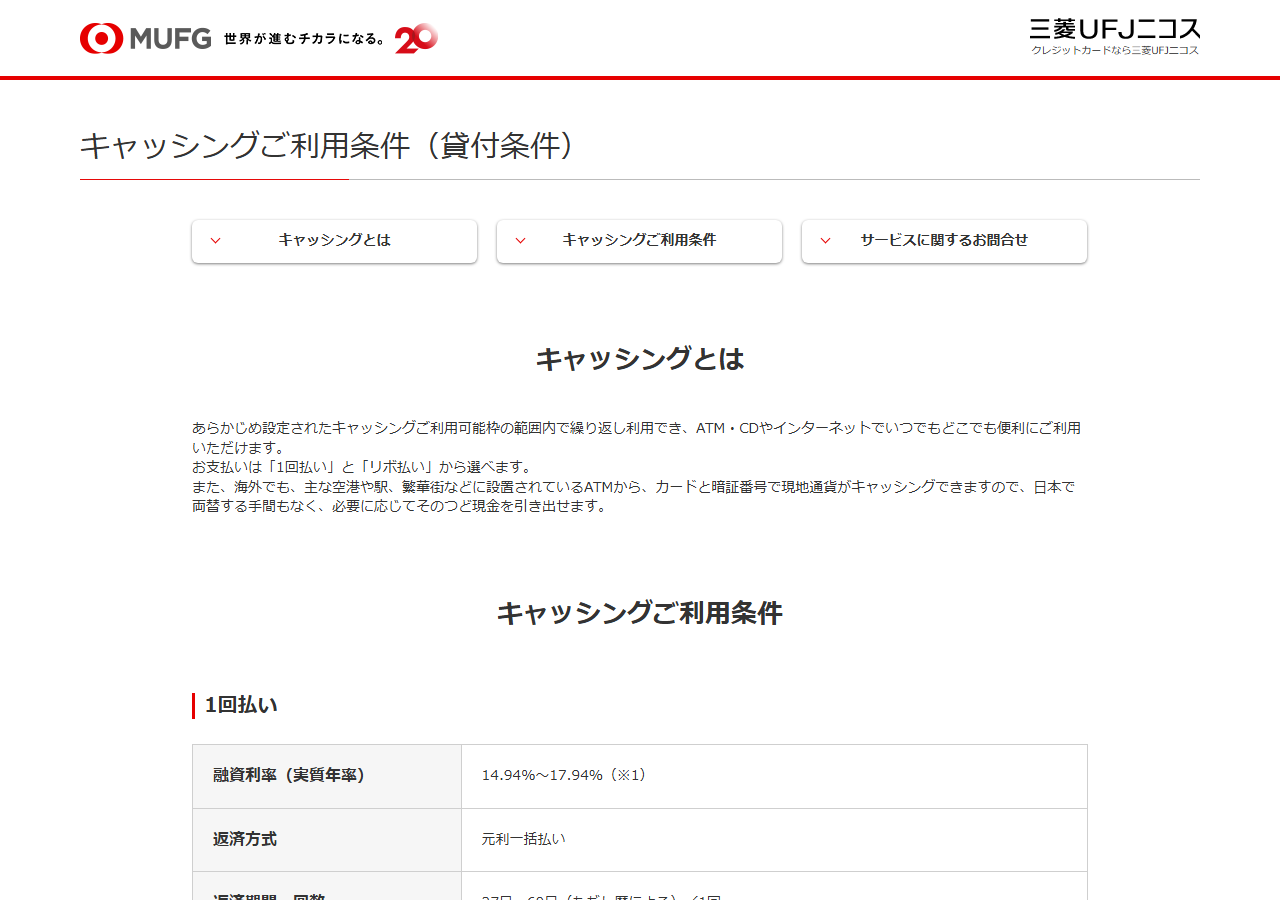Click the red chevron beside サービスに関するお問合せ button

tap(825, 241)
